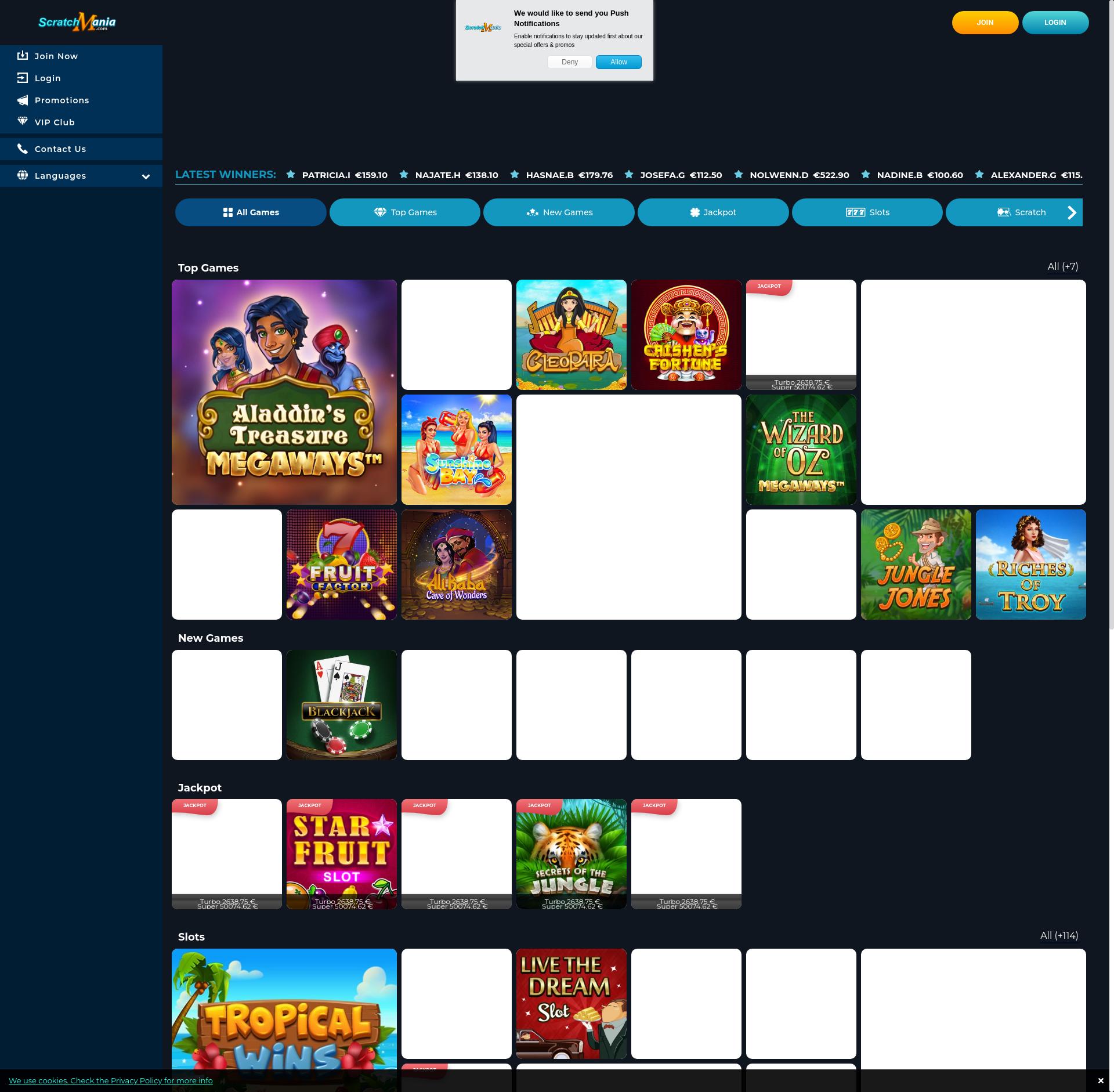Viewport: 1114px width, 1092px height.
Task: Allow push notifications
Action: (618, 62)
